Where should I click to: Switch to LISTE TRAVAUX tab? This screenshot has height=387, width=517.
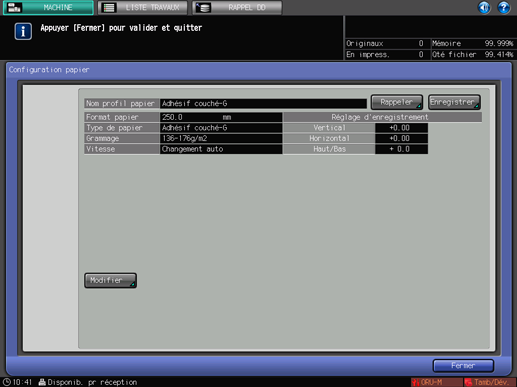click(142, 7)
